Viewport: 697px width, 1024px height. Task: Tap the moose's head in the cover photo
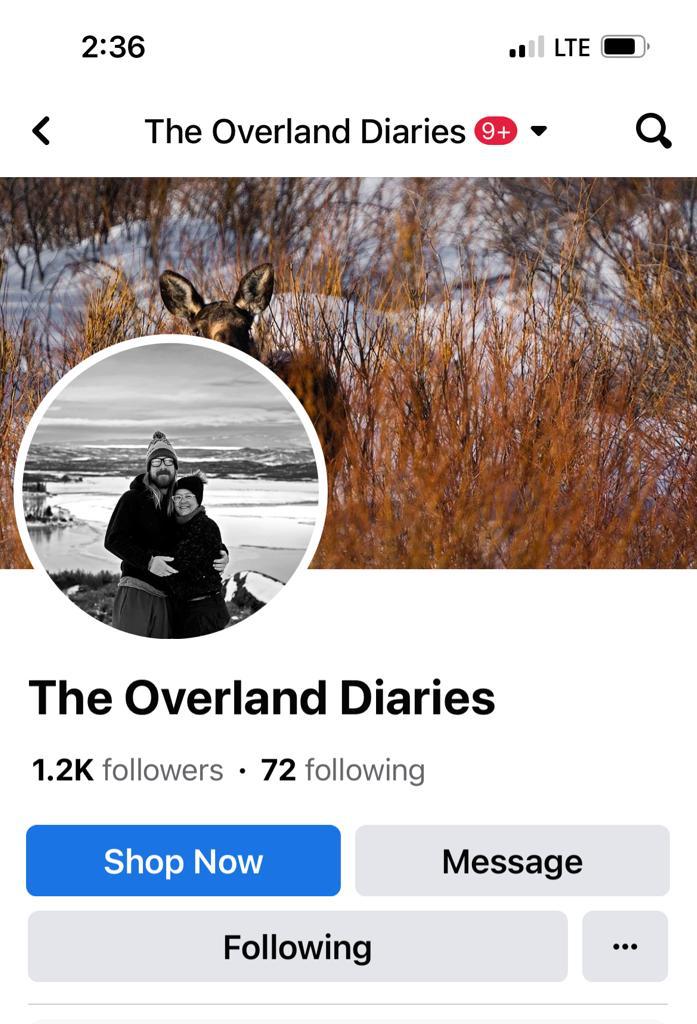[x=220, y=307]
